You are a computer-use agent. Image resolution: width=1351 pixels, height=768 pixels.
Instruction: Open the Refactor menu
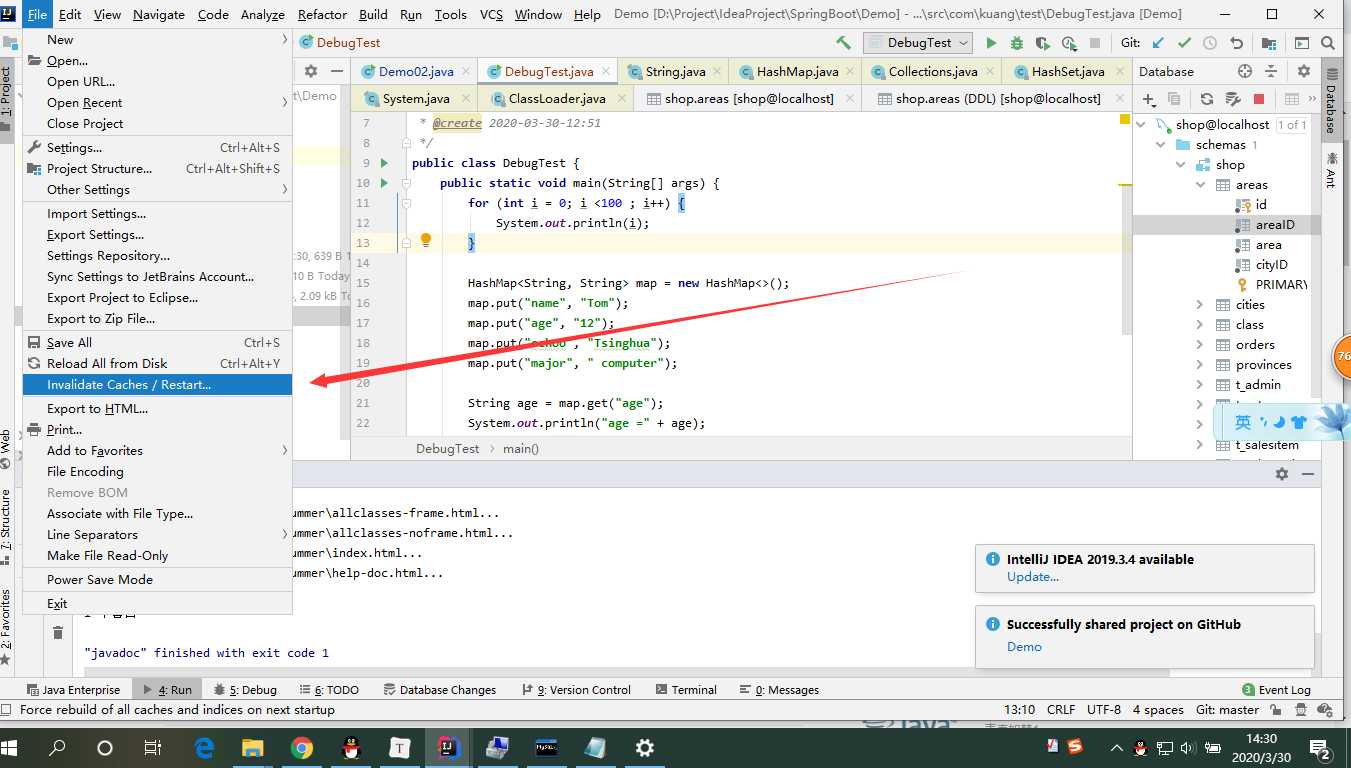(322, 14)
